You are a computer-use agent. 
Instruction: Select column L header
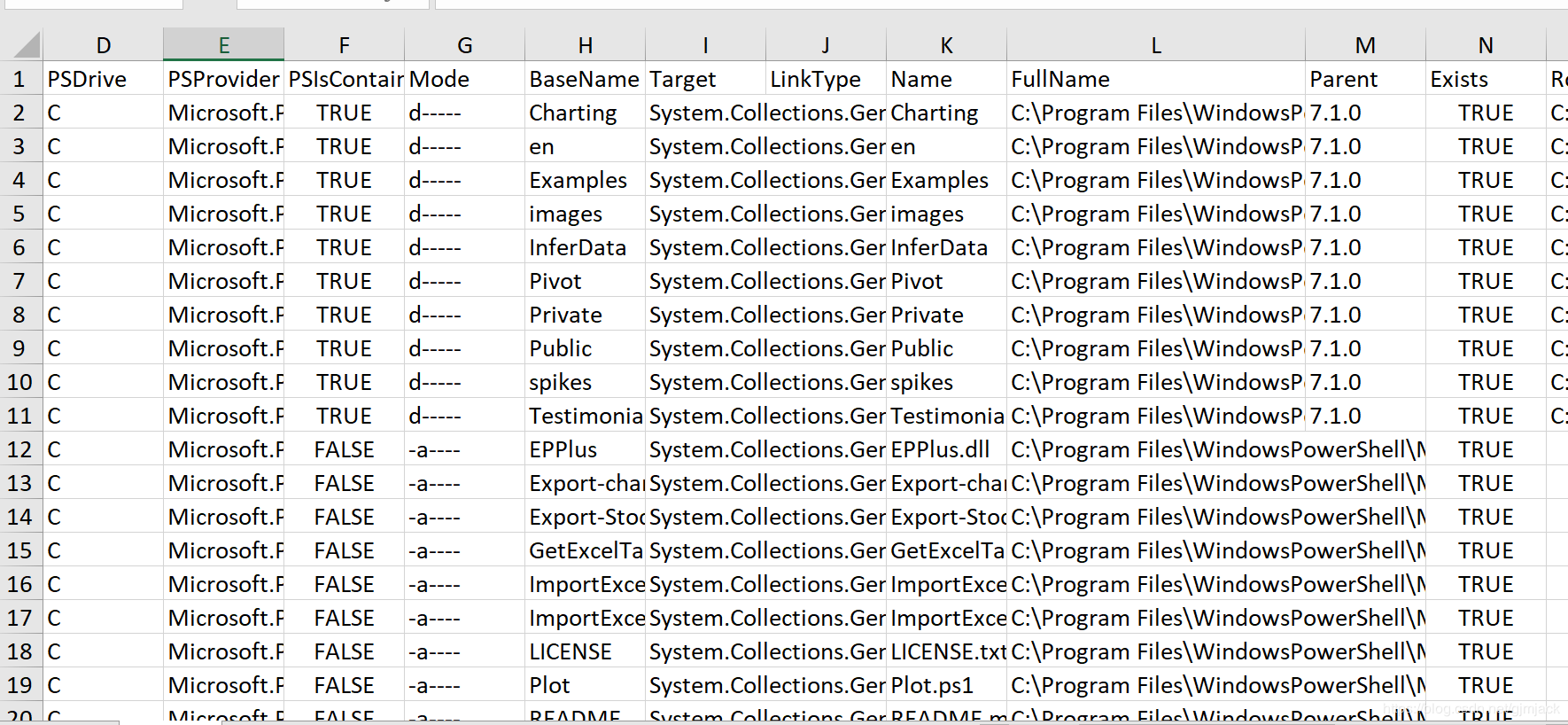click(1156, 45)
